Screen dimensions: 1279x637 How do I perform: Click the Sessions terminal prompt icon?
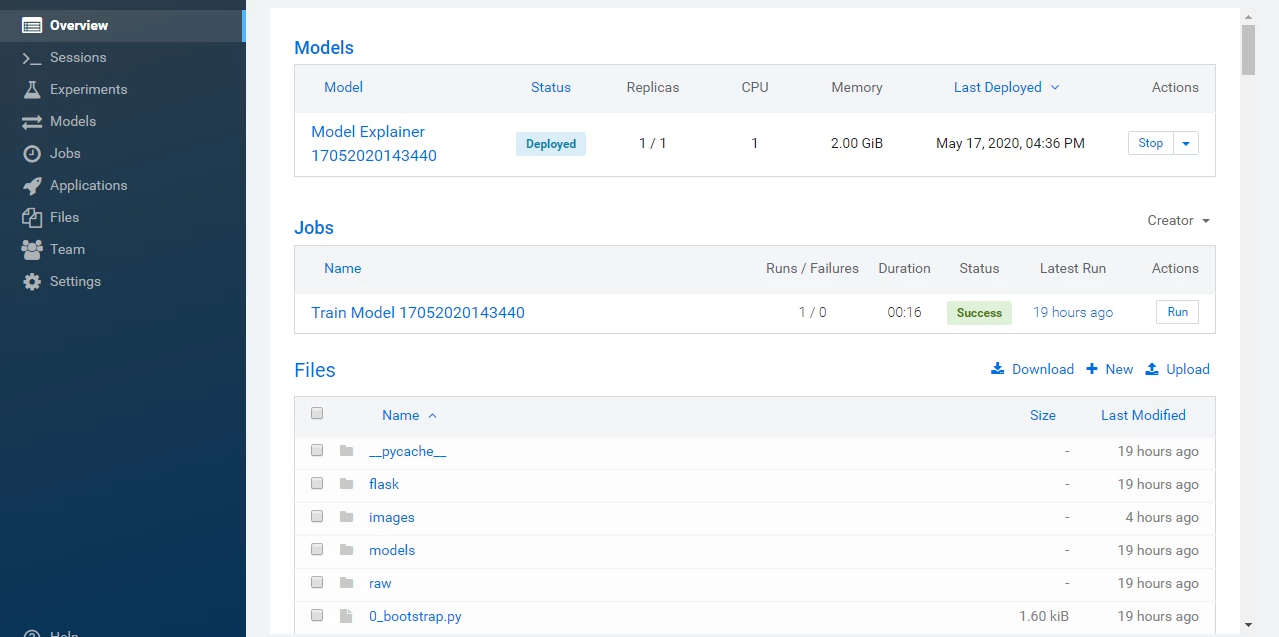[32, 58]
